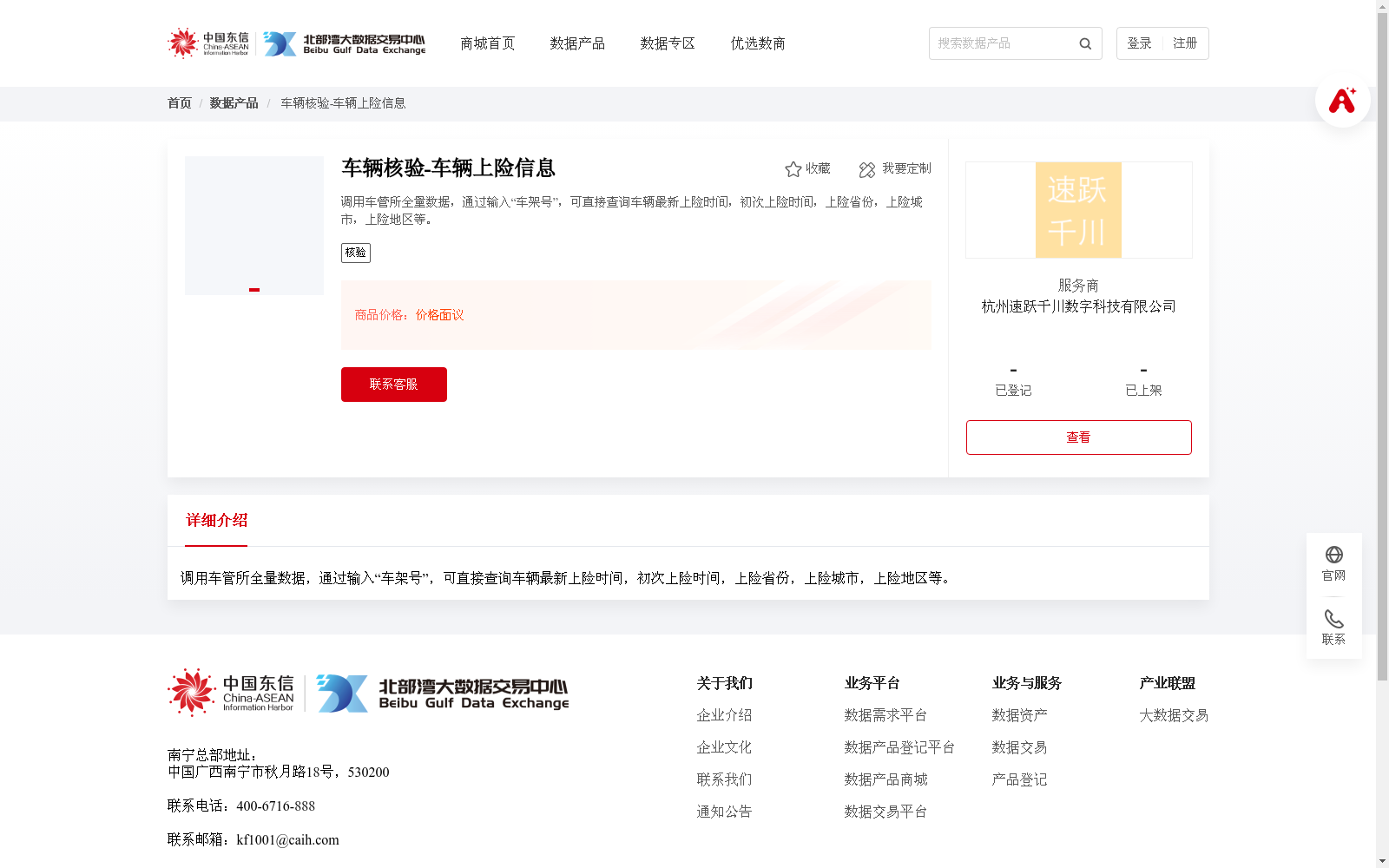Image resolution: width=1389 pixels, height=868 pixels.
Task: Click 数据产品 in the breadcrumb
Action: 234,103
